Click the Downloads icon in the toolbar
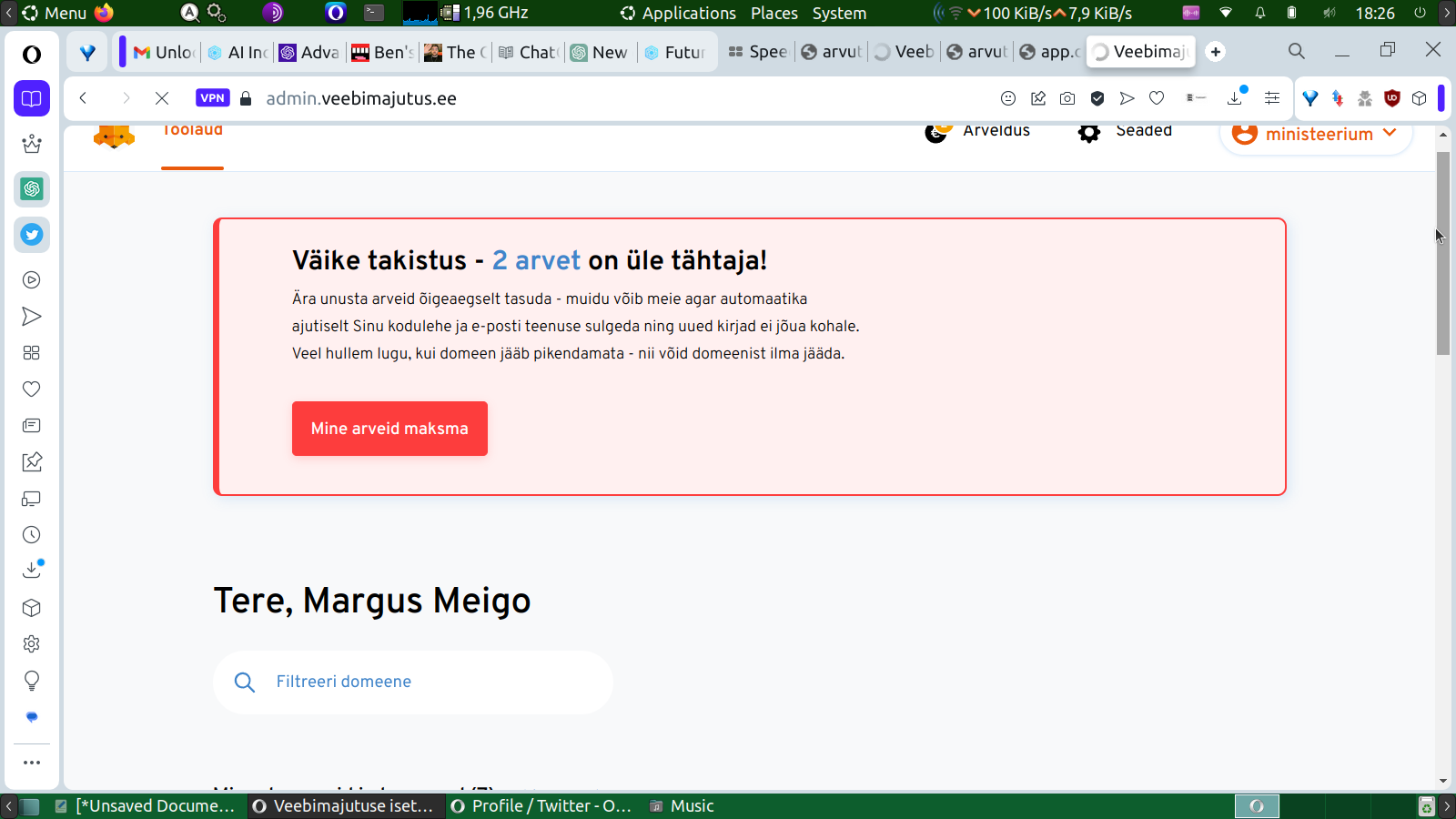 coord(1235,98)
